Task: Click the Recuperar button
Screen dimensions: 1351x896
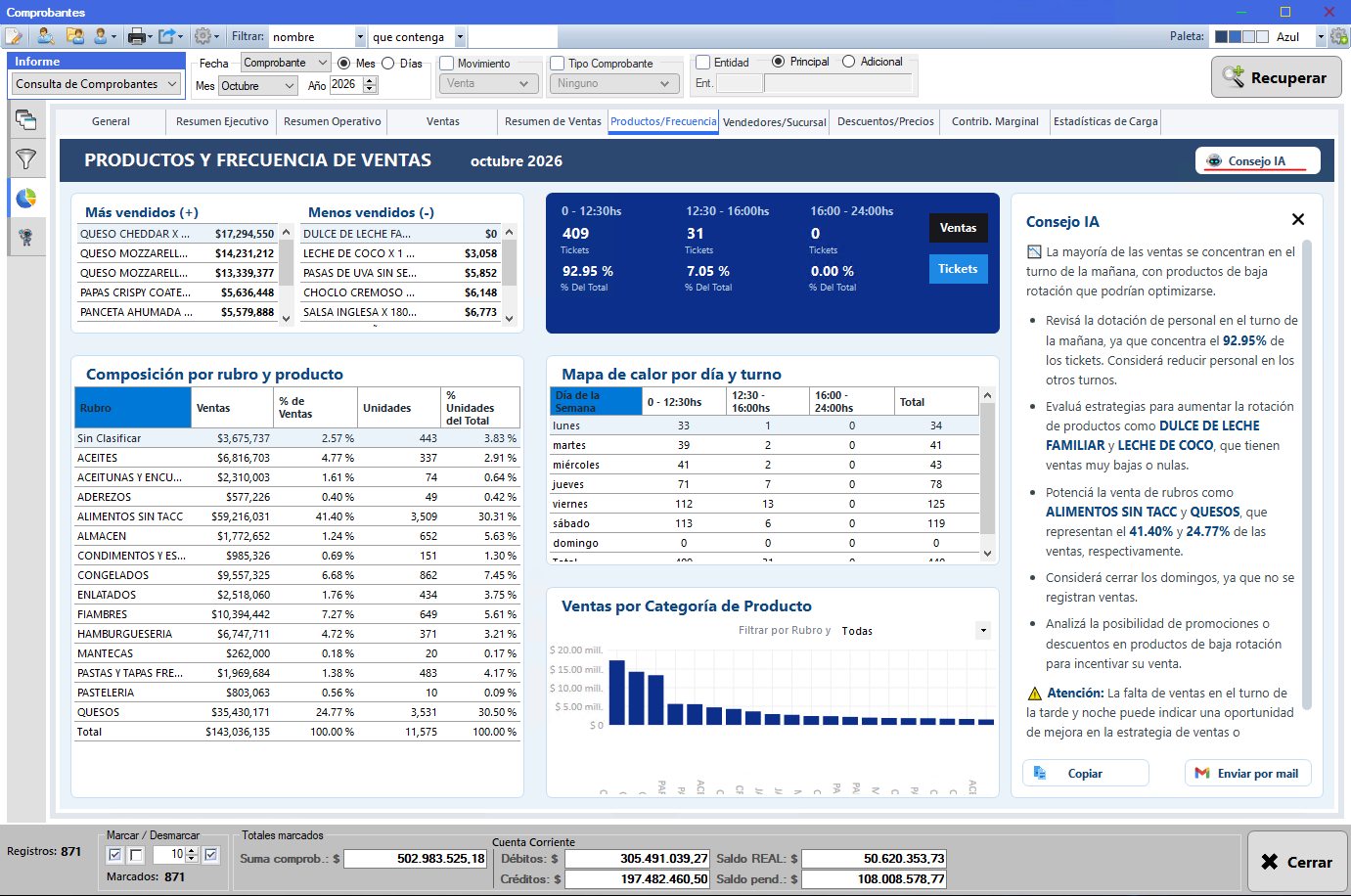Action: (x=1276, y=77)
